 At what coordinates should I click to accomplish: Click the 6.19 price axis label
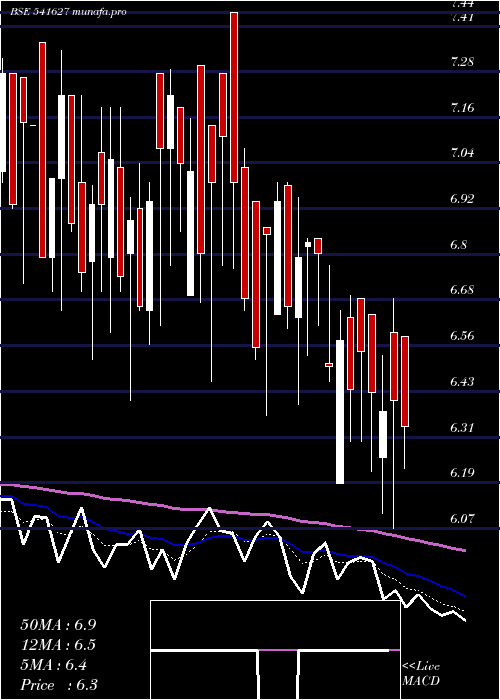point(462,473)
